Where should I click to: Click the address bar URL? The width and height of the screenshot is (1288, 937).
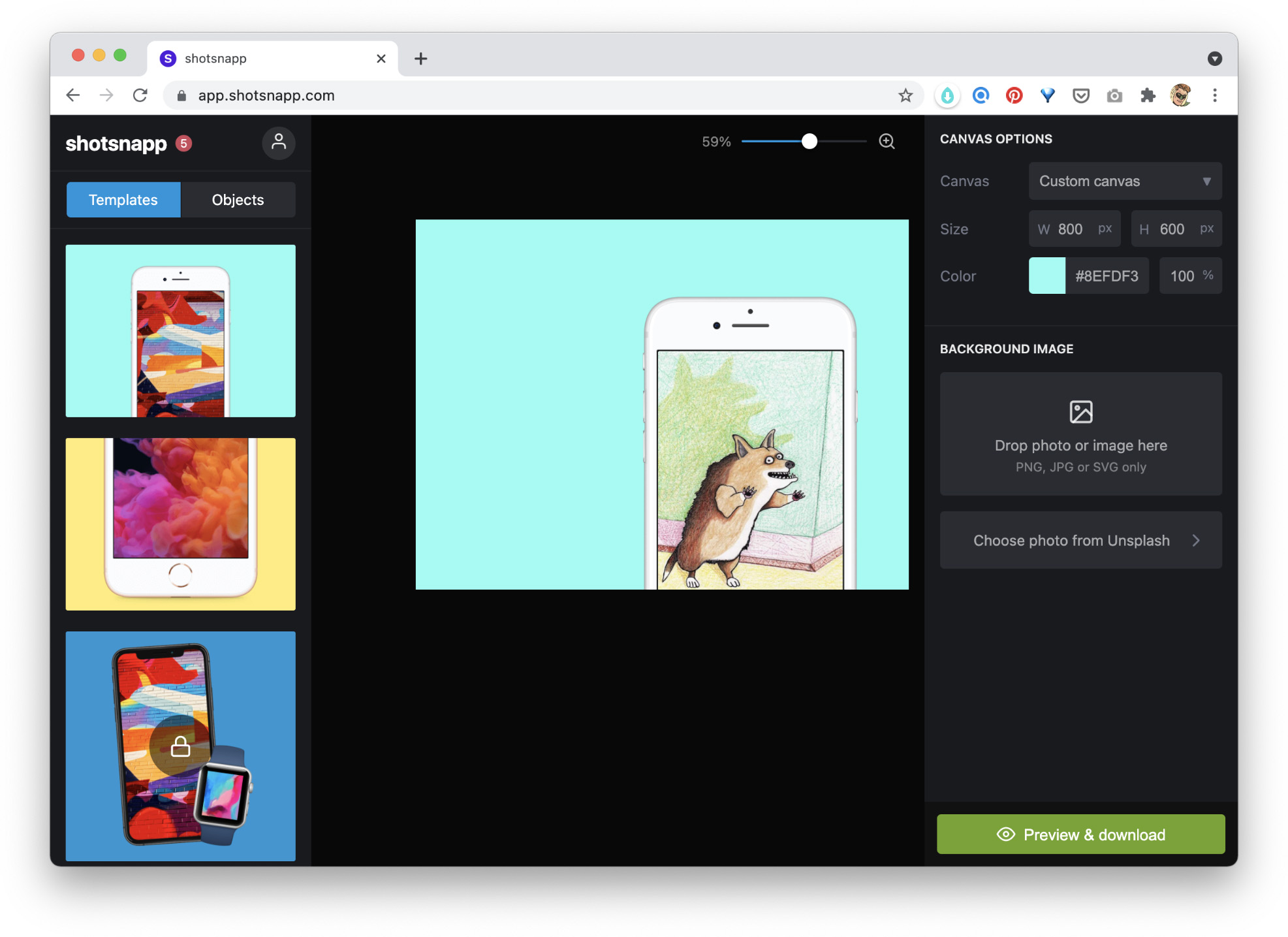[266, 95]
